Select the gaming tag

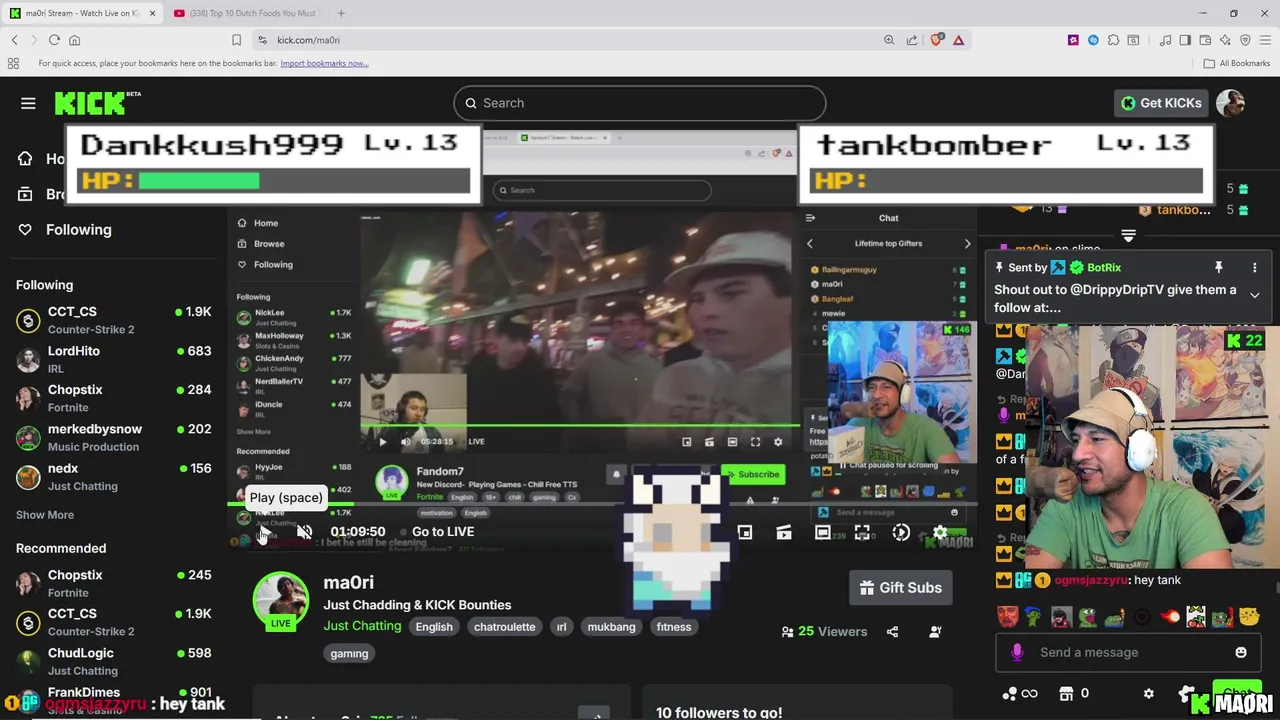pos(349,653)
